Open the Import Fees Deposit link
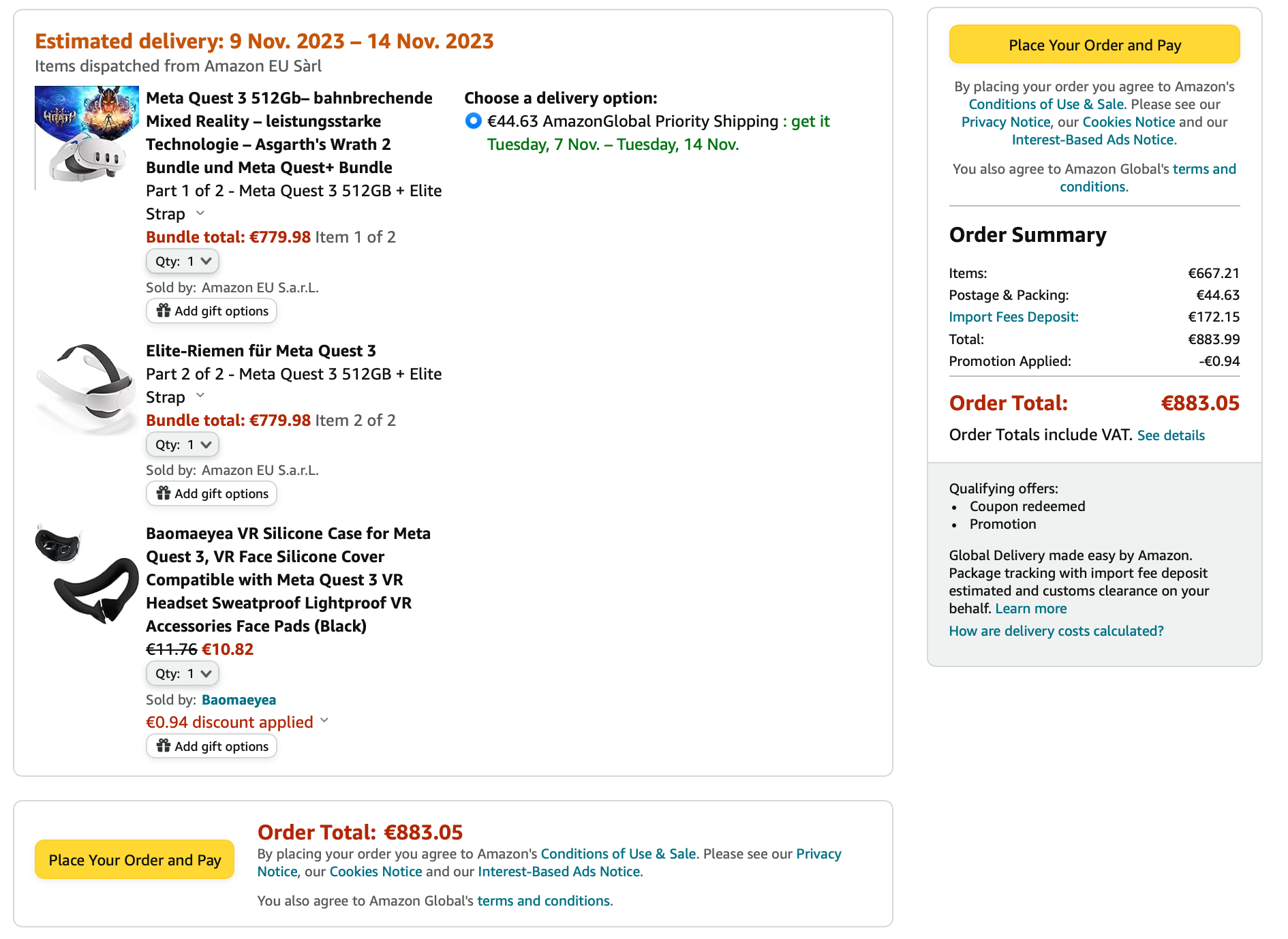Screen dimensions: 1288x939 pyautogui.click(x=1013, y=317)
